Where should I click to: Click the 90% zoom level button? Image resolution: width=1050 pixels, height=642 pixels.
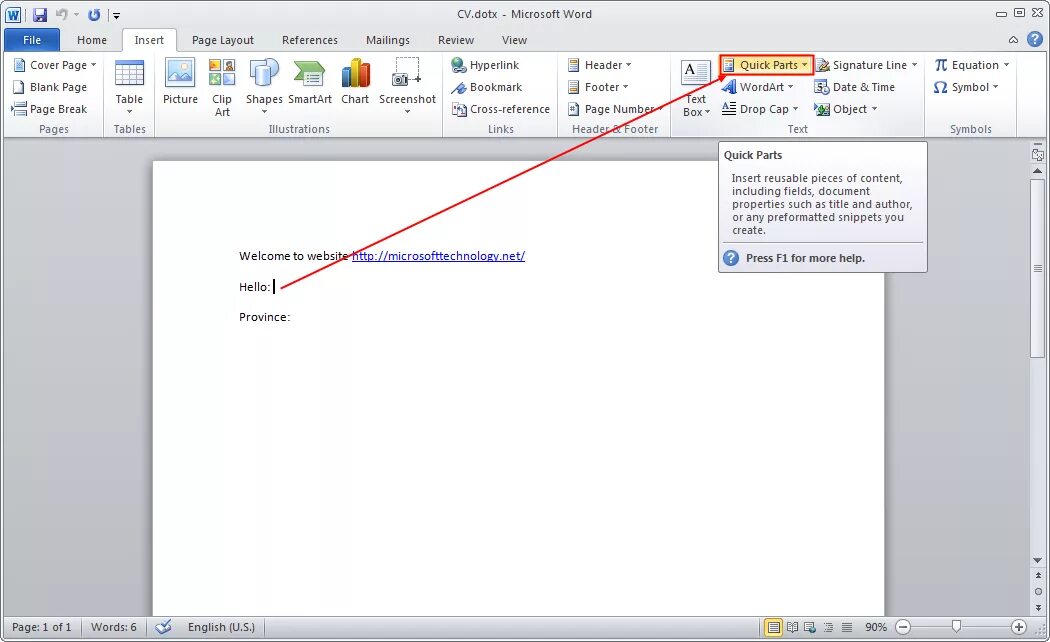[875, 627]
